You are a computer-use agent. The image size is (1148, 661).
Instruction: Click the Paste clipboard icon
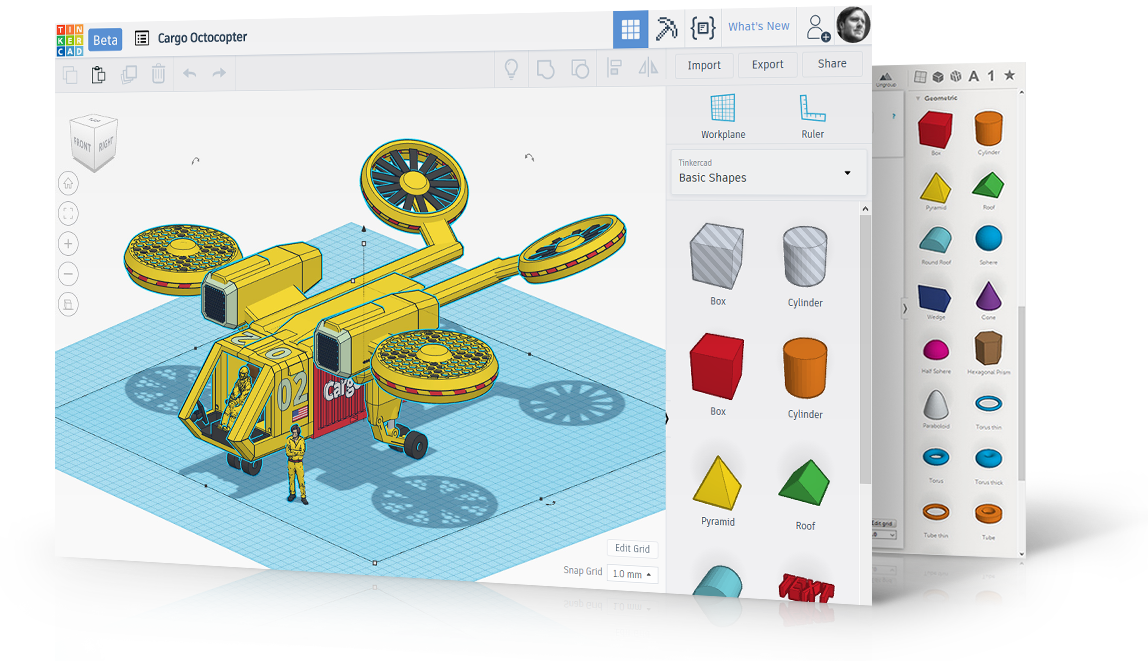tap(98, 75)
